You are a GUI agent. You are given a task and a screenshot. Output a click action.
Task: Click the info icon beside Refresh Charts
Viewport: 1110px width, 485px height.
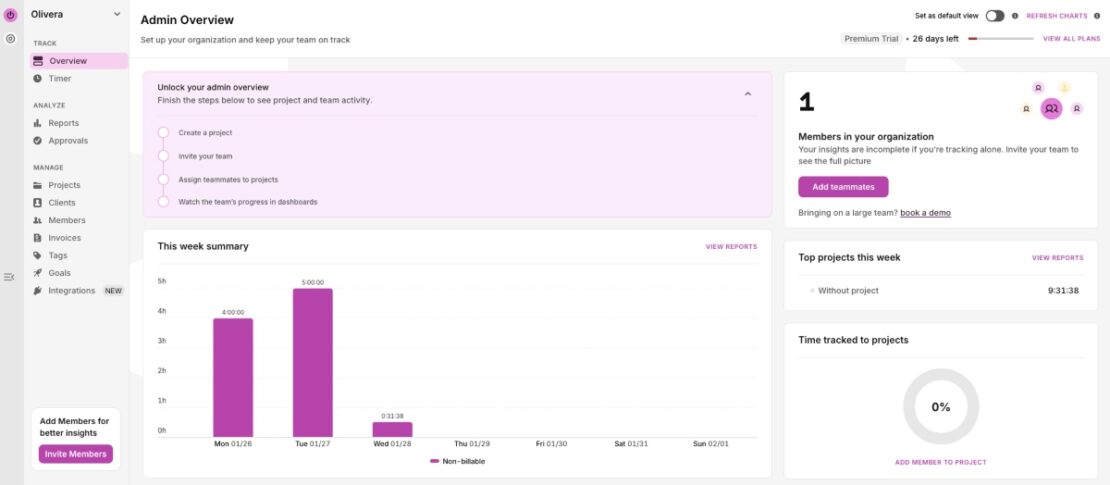1097,16
